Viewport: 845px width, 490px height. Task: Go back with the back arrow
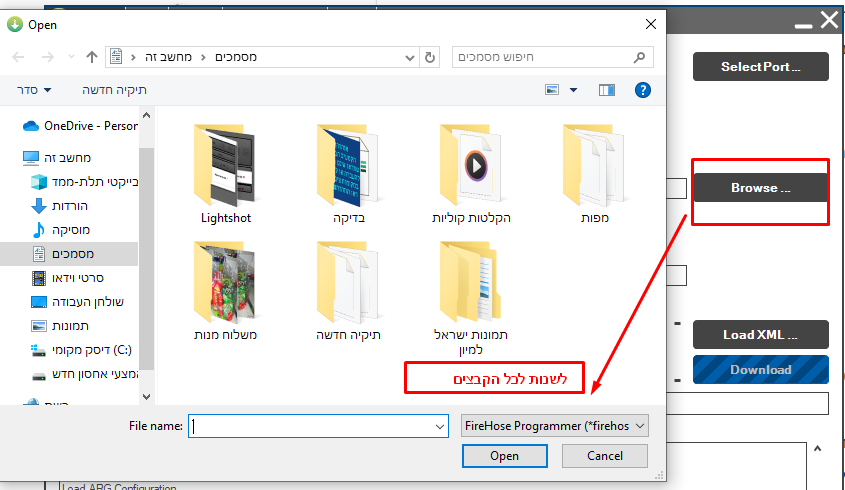click(18, 57)
